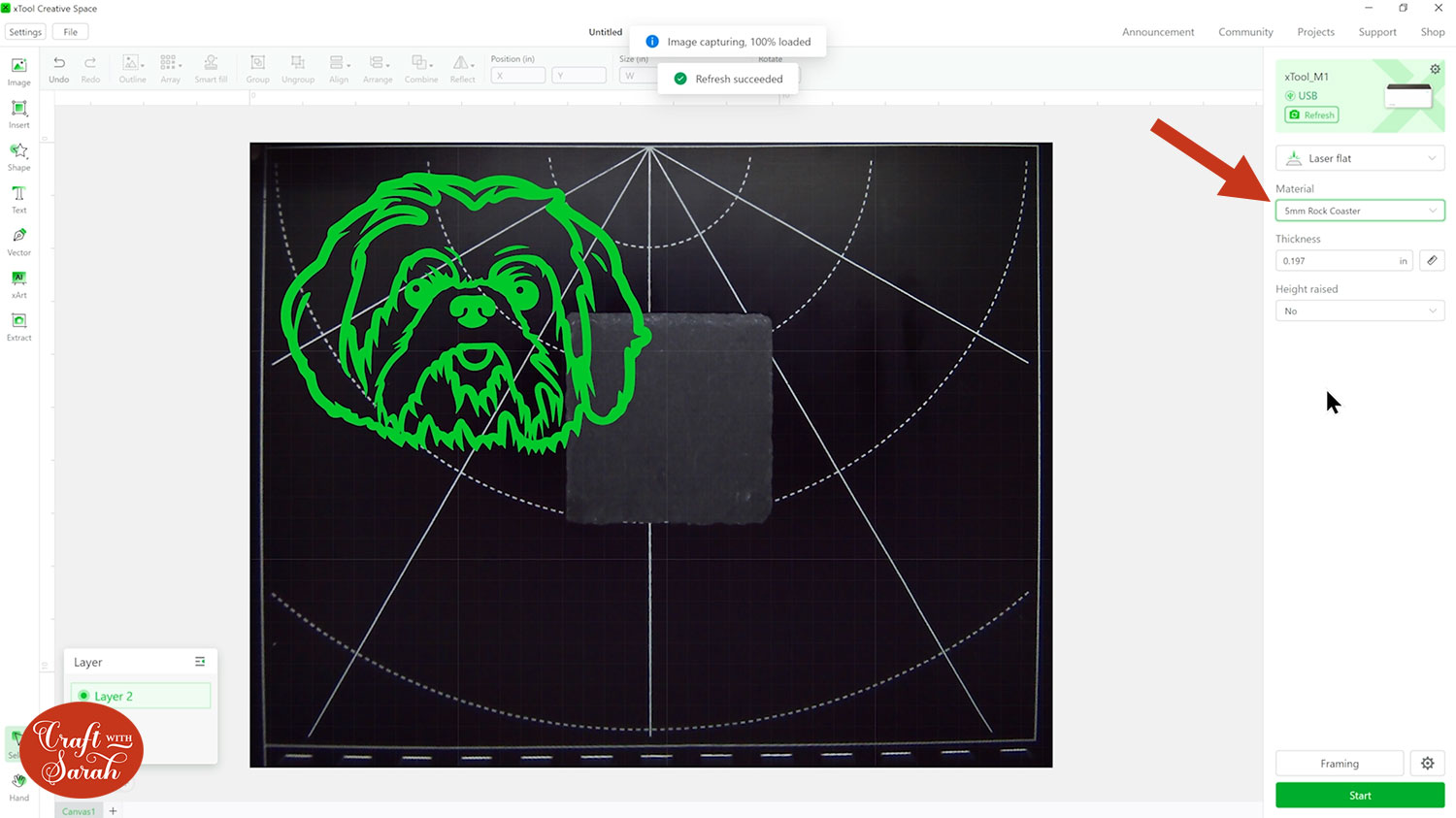Open the xArt AI tool
The image size is (1456, 818).
pyautogui.click(x=18, y=285)
